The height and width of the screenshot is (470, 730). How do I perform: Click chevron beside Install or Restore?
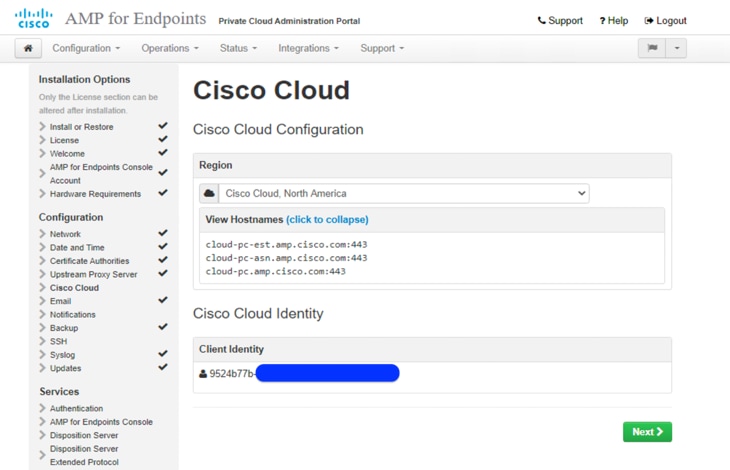[42, 127]
